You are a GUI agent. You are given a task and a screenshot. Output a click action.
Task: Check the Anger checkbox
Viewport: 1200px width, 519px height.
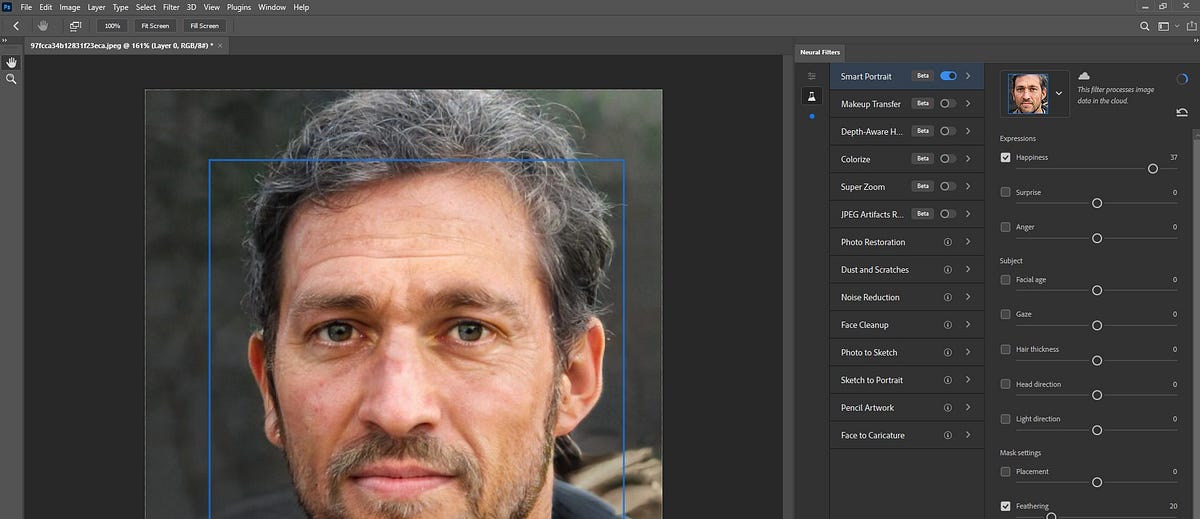(x=1005, y=227)
